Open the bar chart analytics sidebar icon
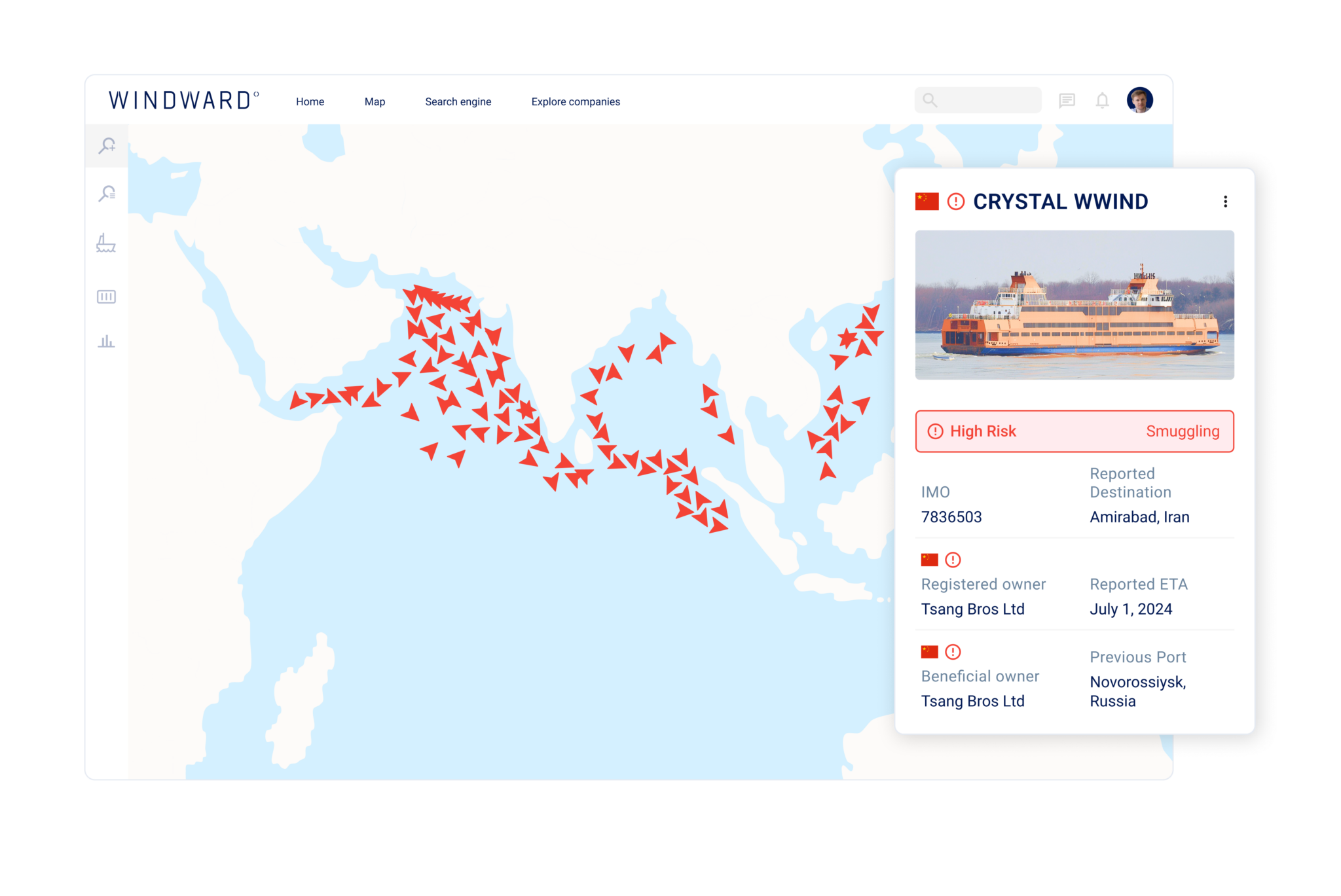Screen dimensions: 1341x896 pos(106,341)
